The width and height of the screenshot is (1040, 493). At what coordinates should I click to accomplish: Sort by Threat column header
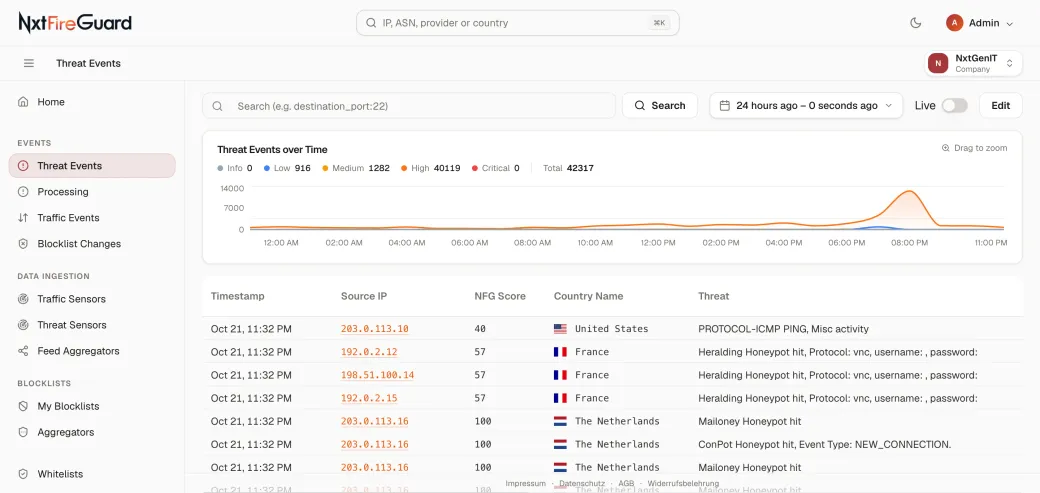tap(714, 296)
